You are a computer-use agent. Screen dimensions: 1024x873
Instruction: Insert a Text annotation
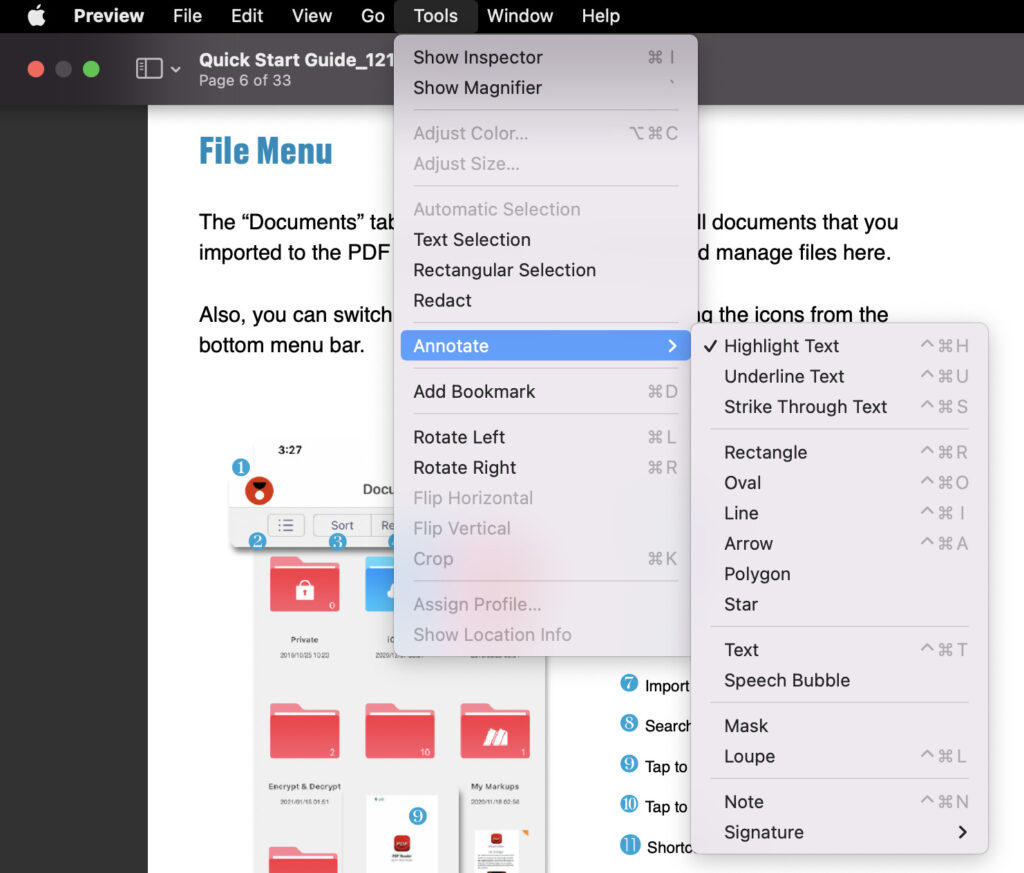[839, 650]
